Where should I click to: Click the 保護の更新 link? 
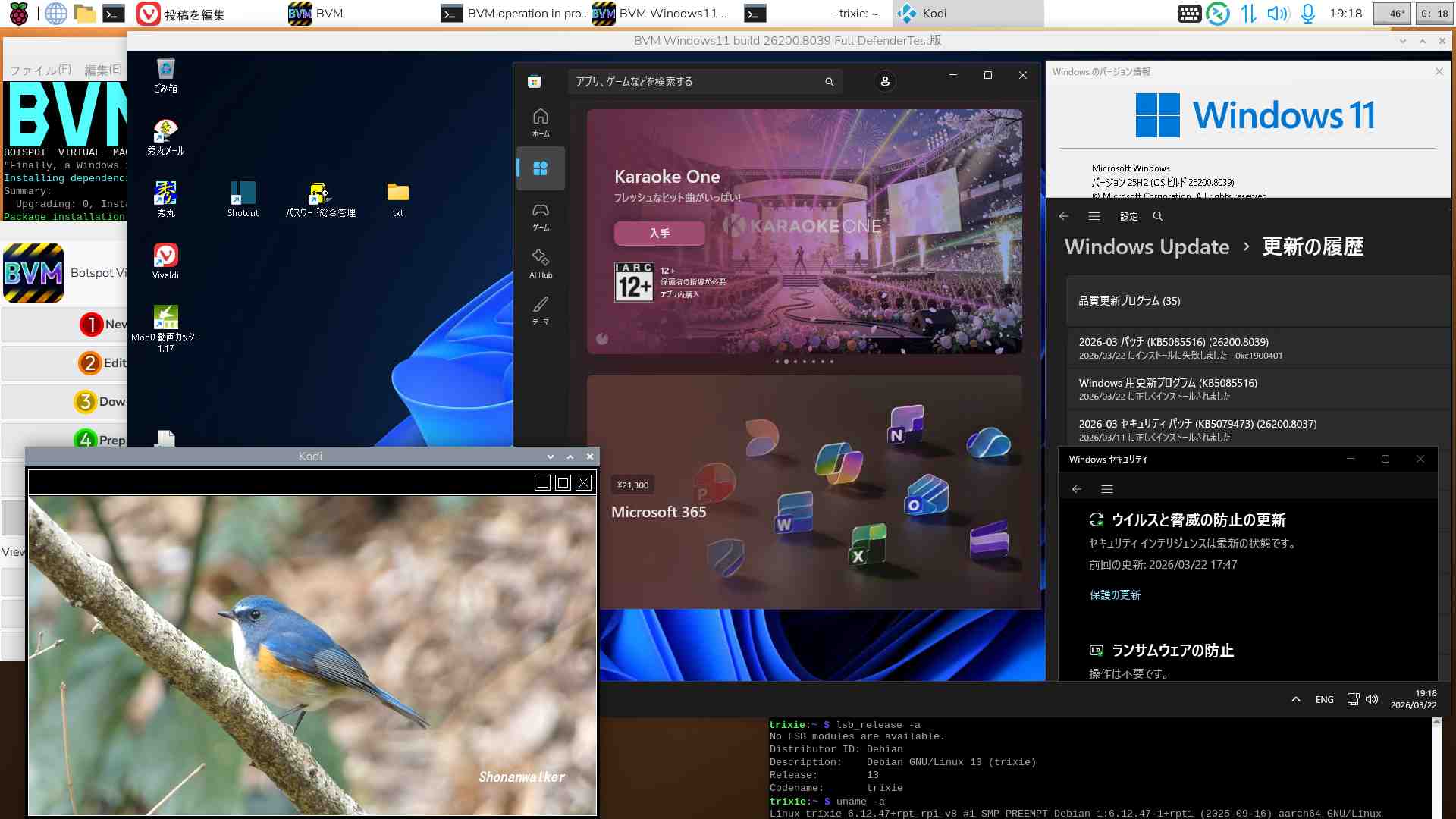[x=1114, y=595]
